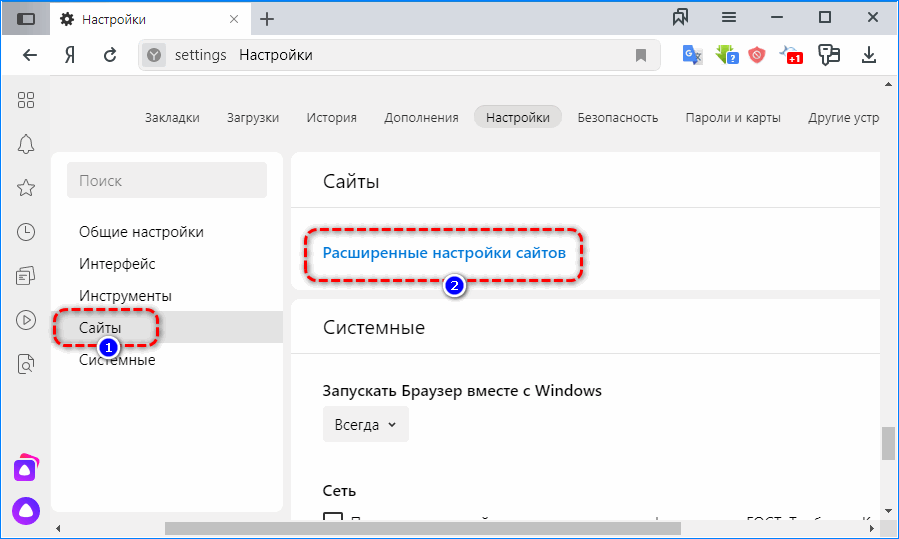Click the scroll down arrow

[x=888, y=511]
